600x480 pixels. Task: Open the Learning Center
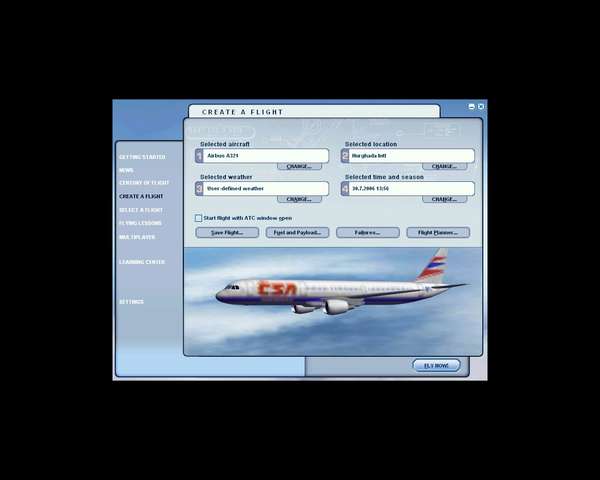coord(142,262)
